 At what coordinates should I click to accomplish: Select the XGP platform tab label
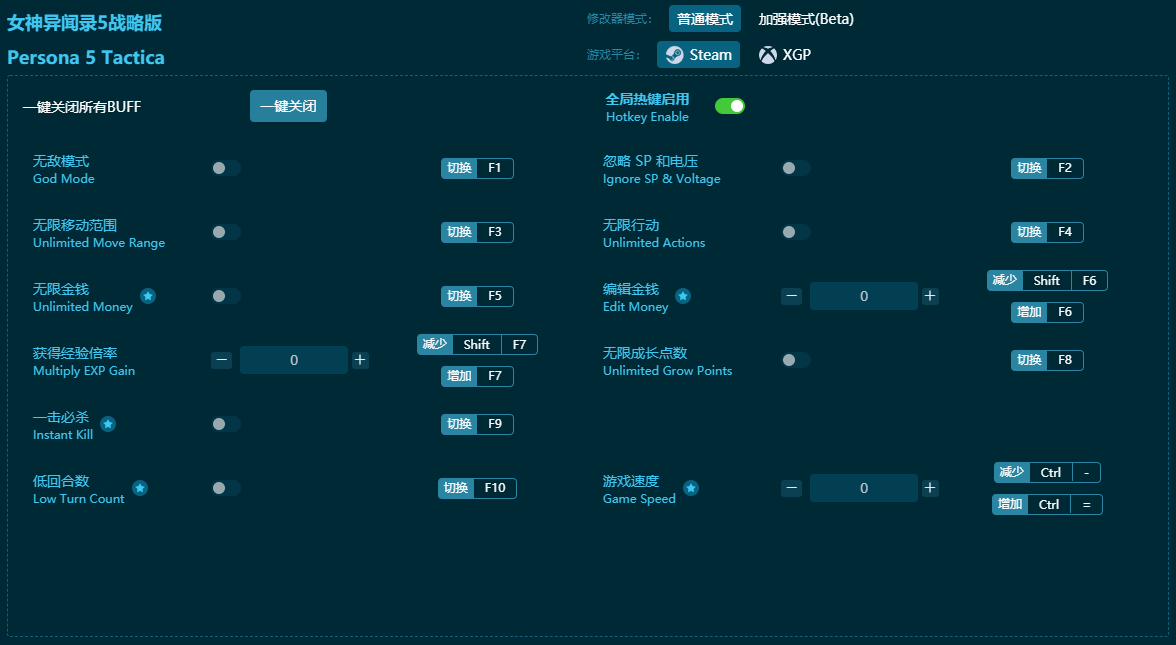(796, 55)
